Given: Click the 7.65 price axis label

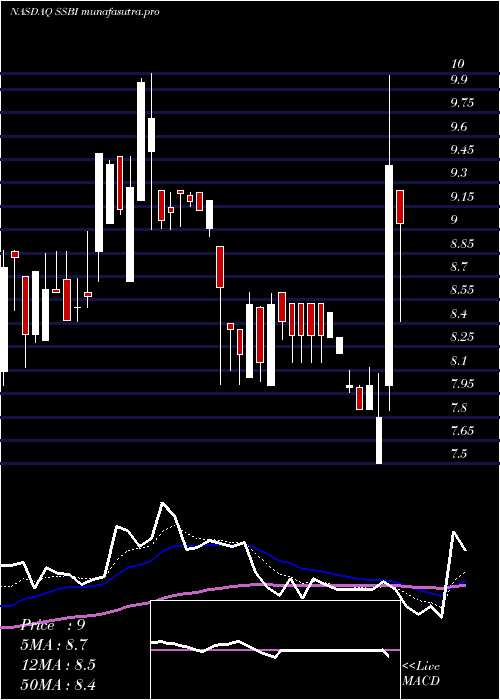Looking at the screenshot, I should [x=462, y=431].
